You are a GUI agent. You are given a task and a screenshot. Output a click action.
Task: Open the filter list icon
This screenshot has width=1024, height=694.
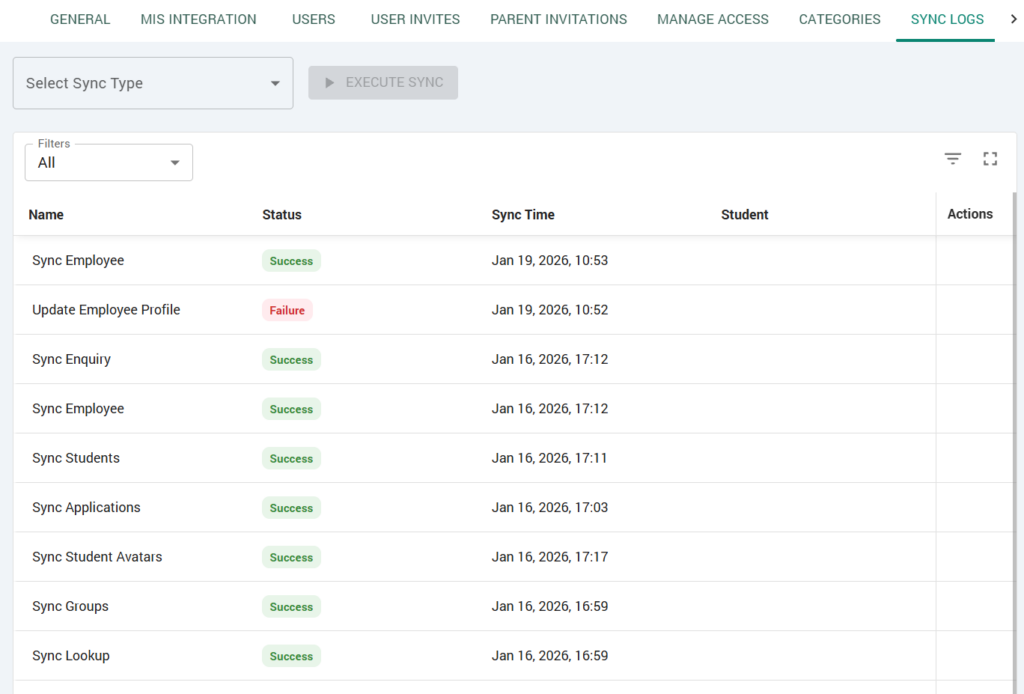tap(952, 159)
